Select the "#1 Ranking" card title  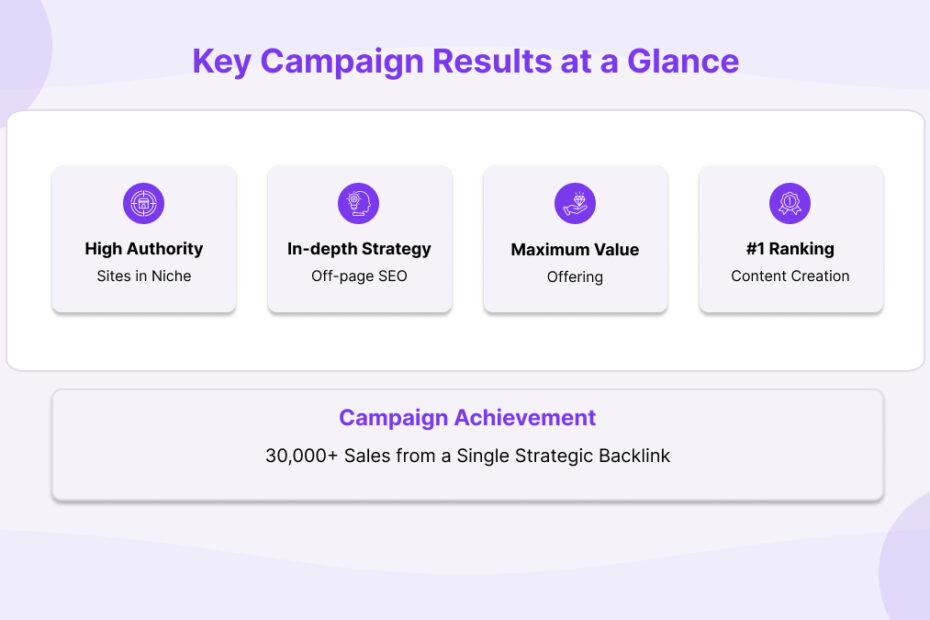coord(790,249)
